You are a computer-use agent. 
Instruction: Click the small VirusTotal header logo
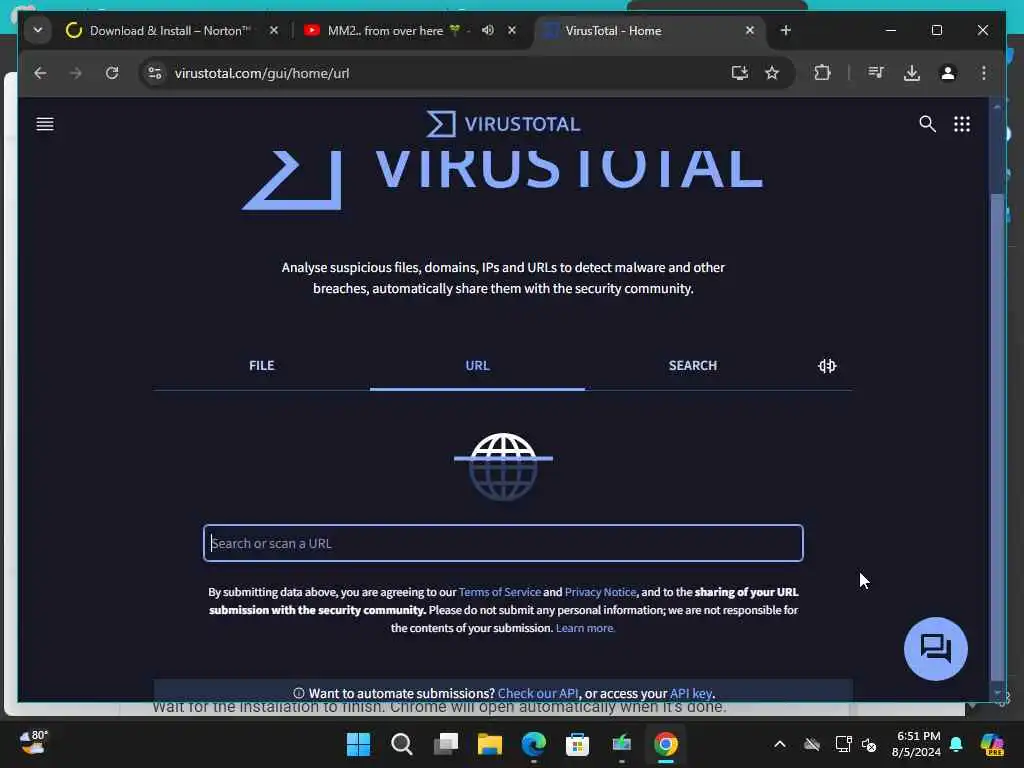[503, 124]
